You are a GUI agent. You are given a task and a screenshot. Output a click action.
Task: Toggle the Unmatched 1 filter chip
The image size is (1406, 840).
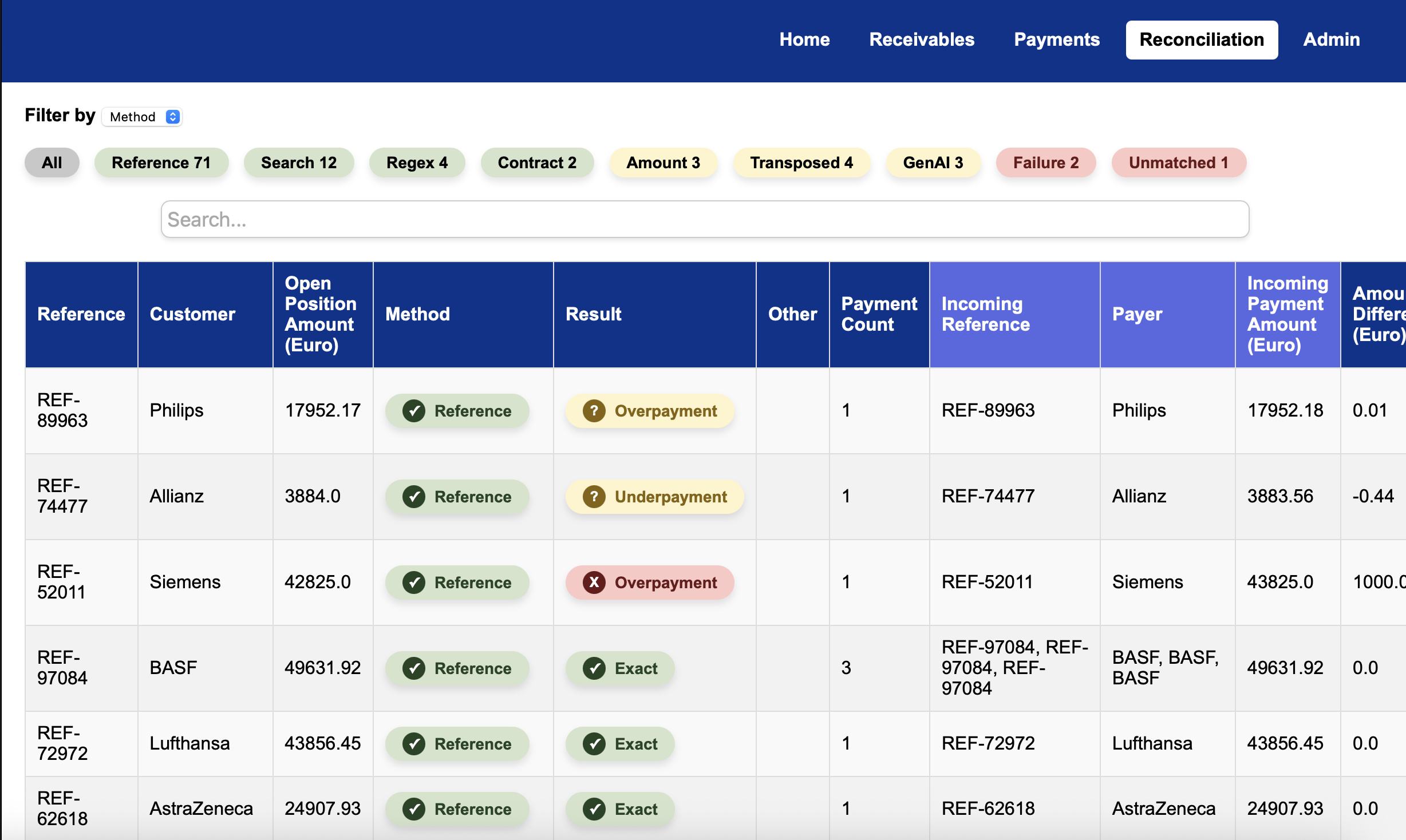(x=1178, y=163)
